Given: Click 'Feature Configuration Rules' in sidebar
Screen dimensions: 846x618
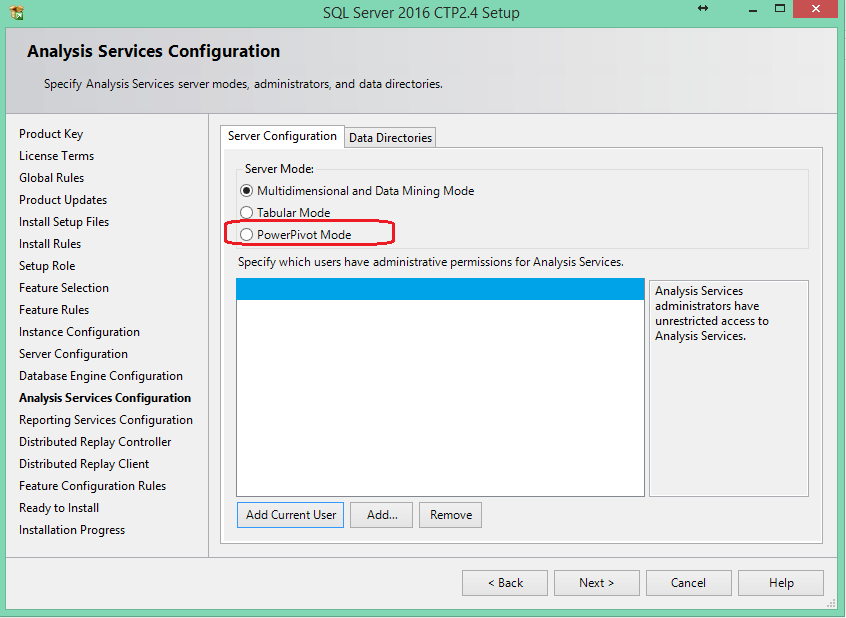Looking at the screenshot, I should (x=93, y=486).
